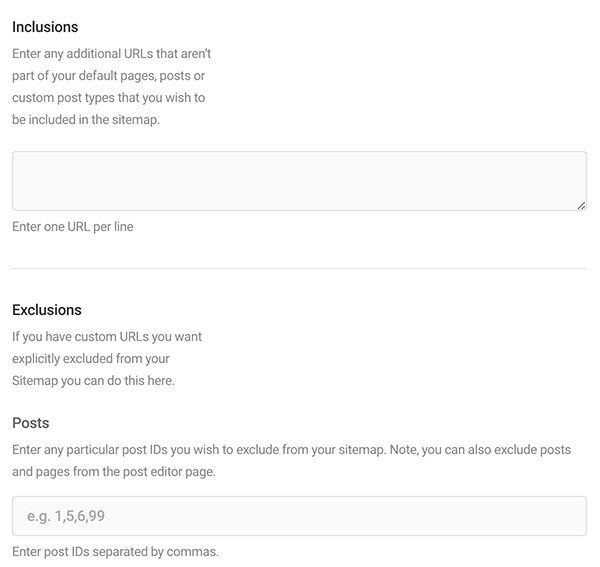600x567 pixels.
Task: Click the phrase "Note, you can also exclude posts"
Action: (480, 450)
